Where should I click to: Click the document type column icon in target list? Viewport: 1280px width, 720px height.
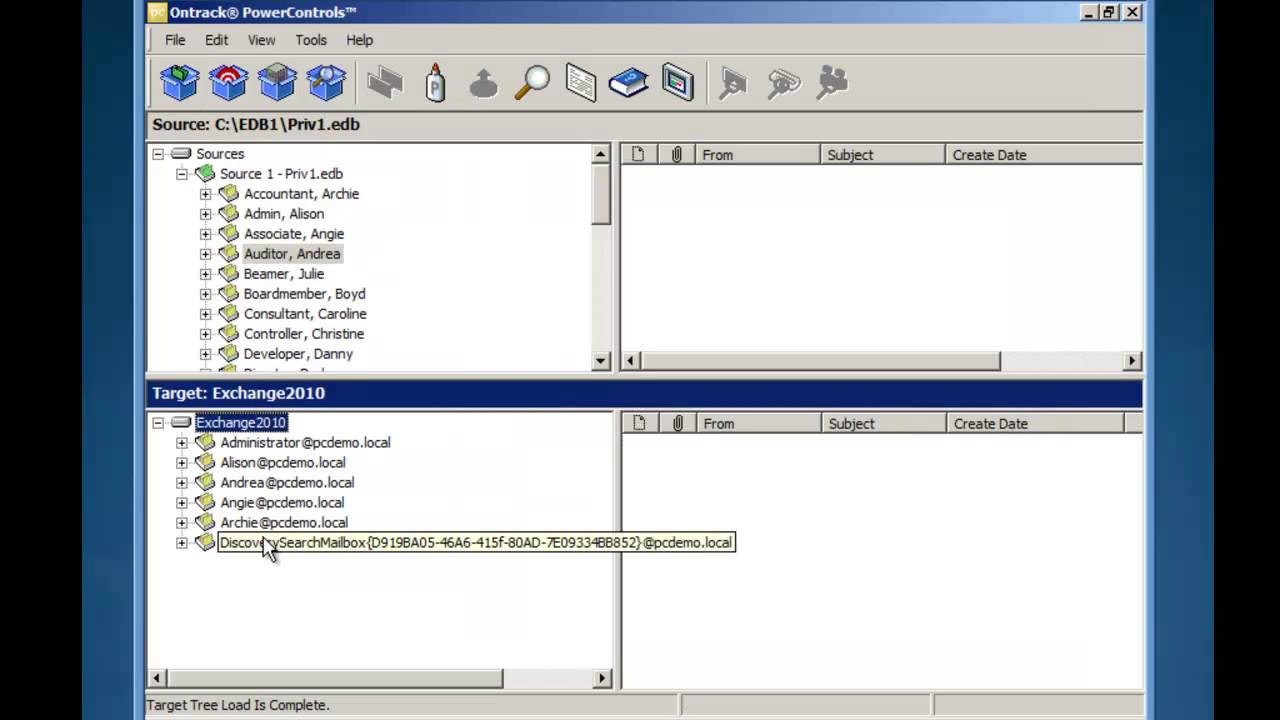(639, 424)
